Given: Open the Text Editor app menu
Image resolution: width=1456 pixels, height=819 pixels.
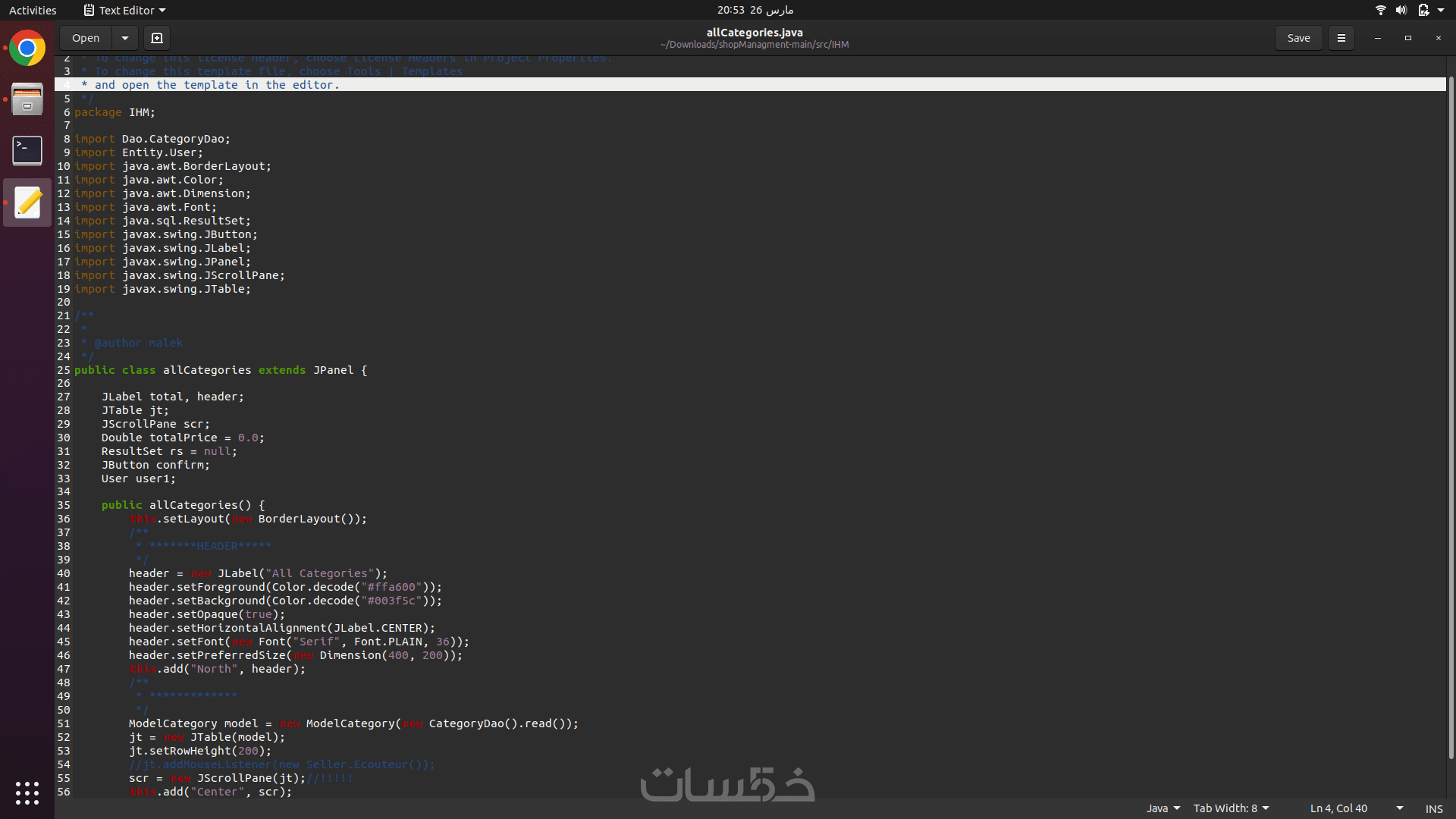Looking at the screenshot, I should 125,11.
